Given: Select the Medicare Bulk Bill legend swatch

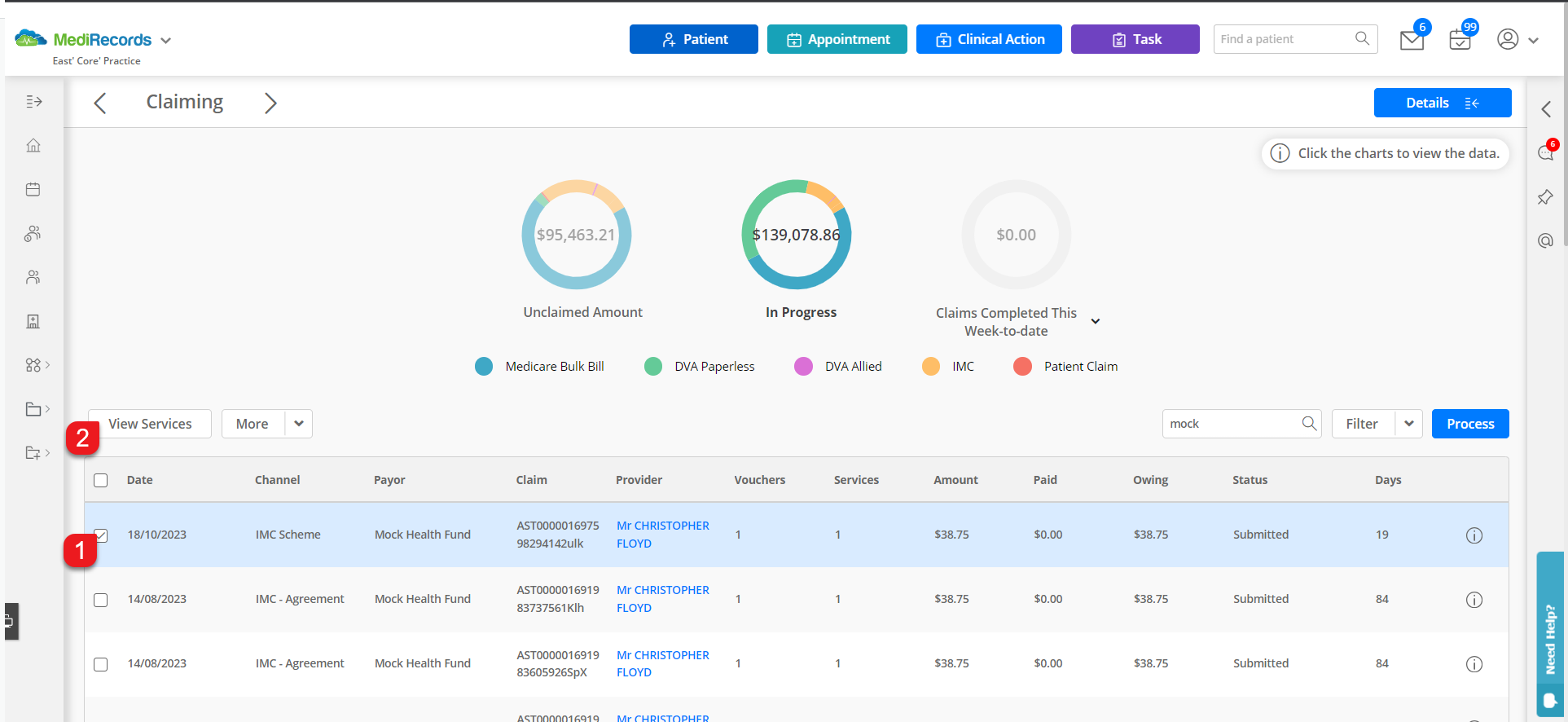Looking at the screenshot, I should [x=484, y=367].
